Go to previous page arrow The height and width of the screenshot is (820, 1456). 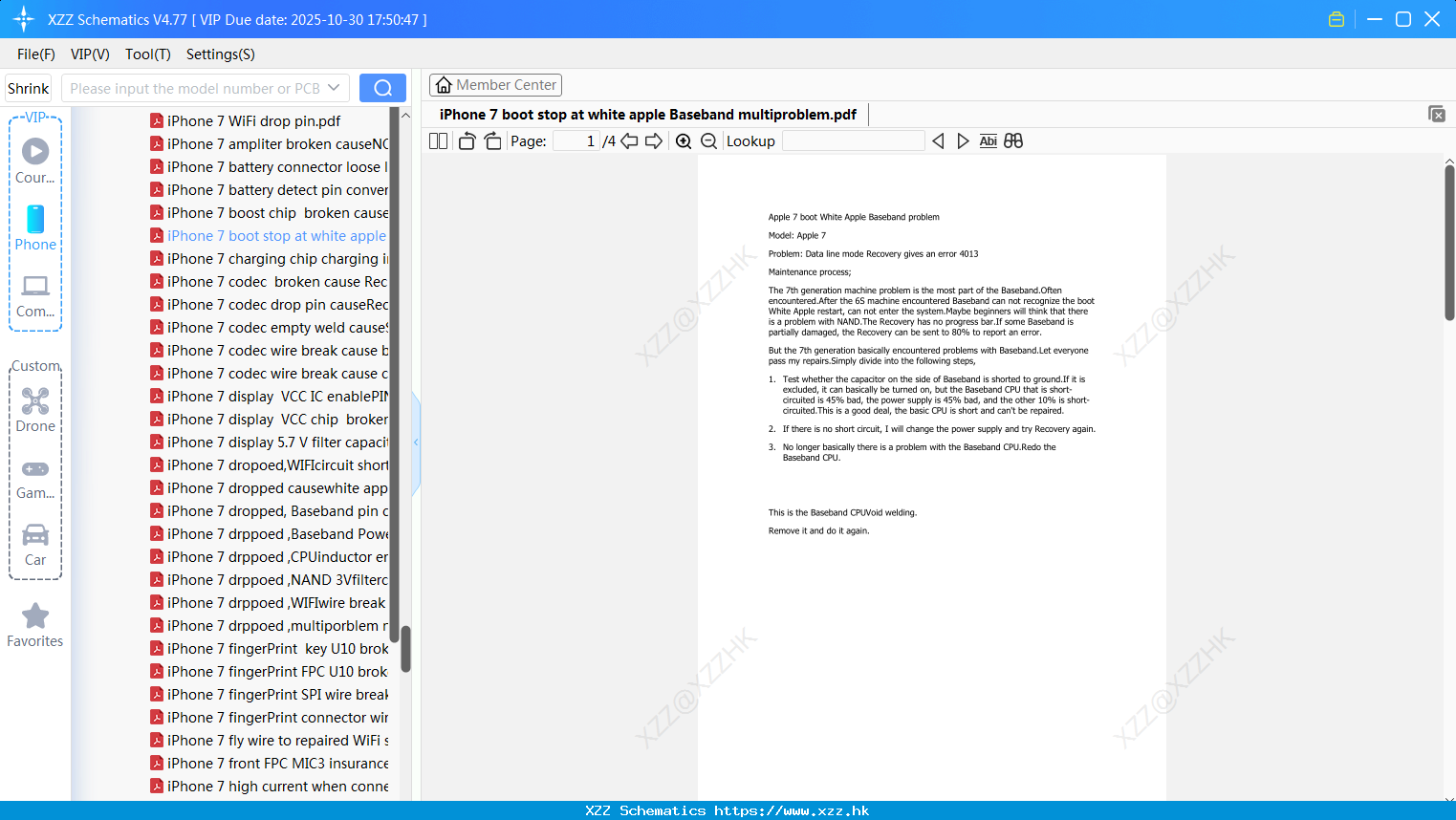pos(629,140)
